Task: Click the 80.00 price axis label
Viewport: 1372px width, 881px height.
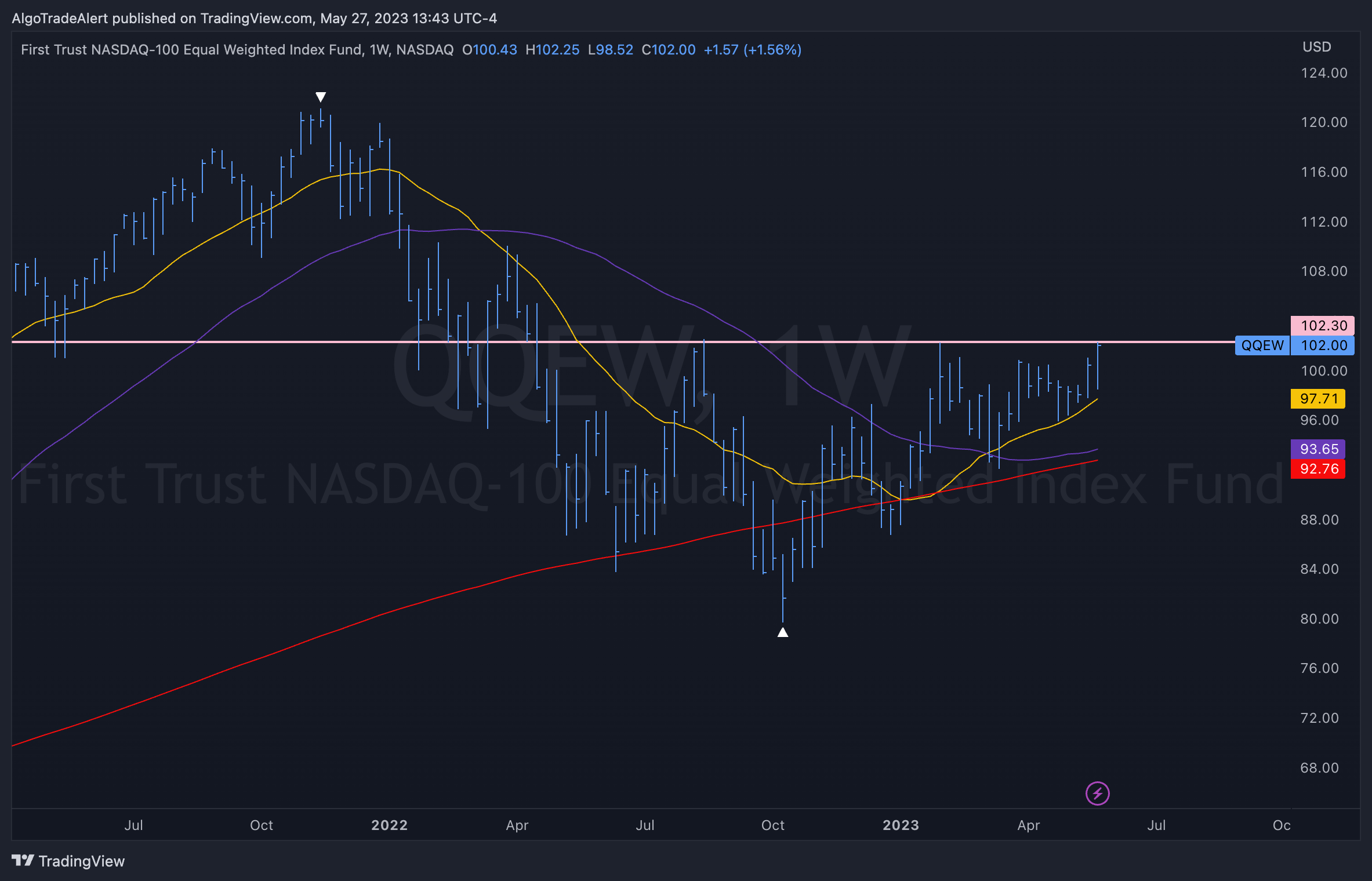Action: coord(1319,619)
